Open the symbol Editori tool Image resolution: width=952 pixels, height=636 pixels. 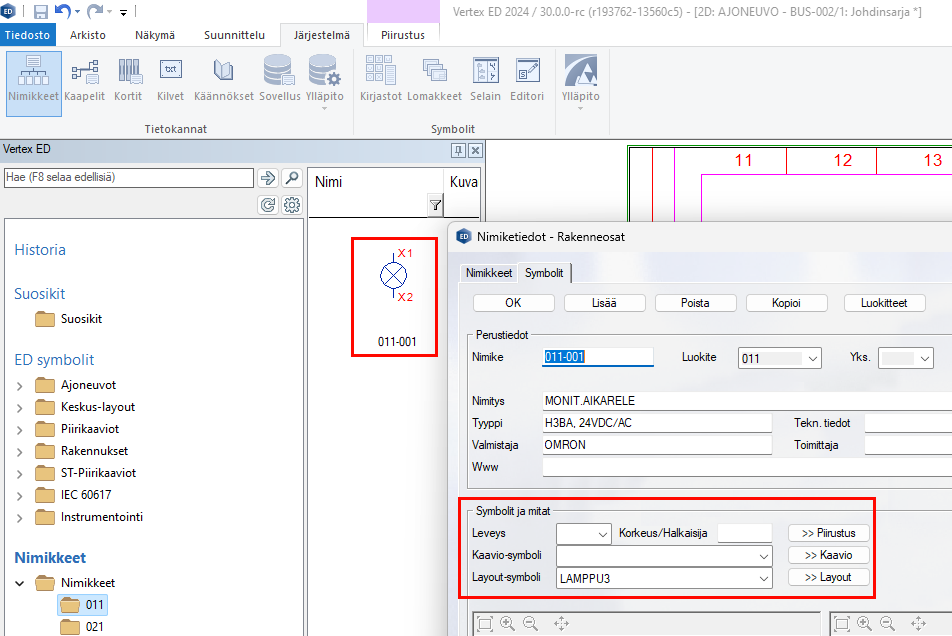click(527, 78)
